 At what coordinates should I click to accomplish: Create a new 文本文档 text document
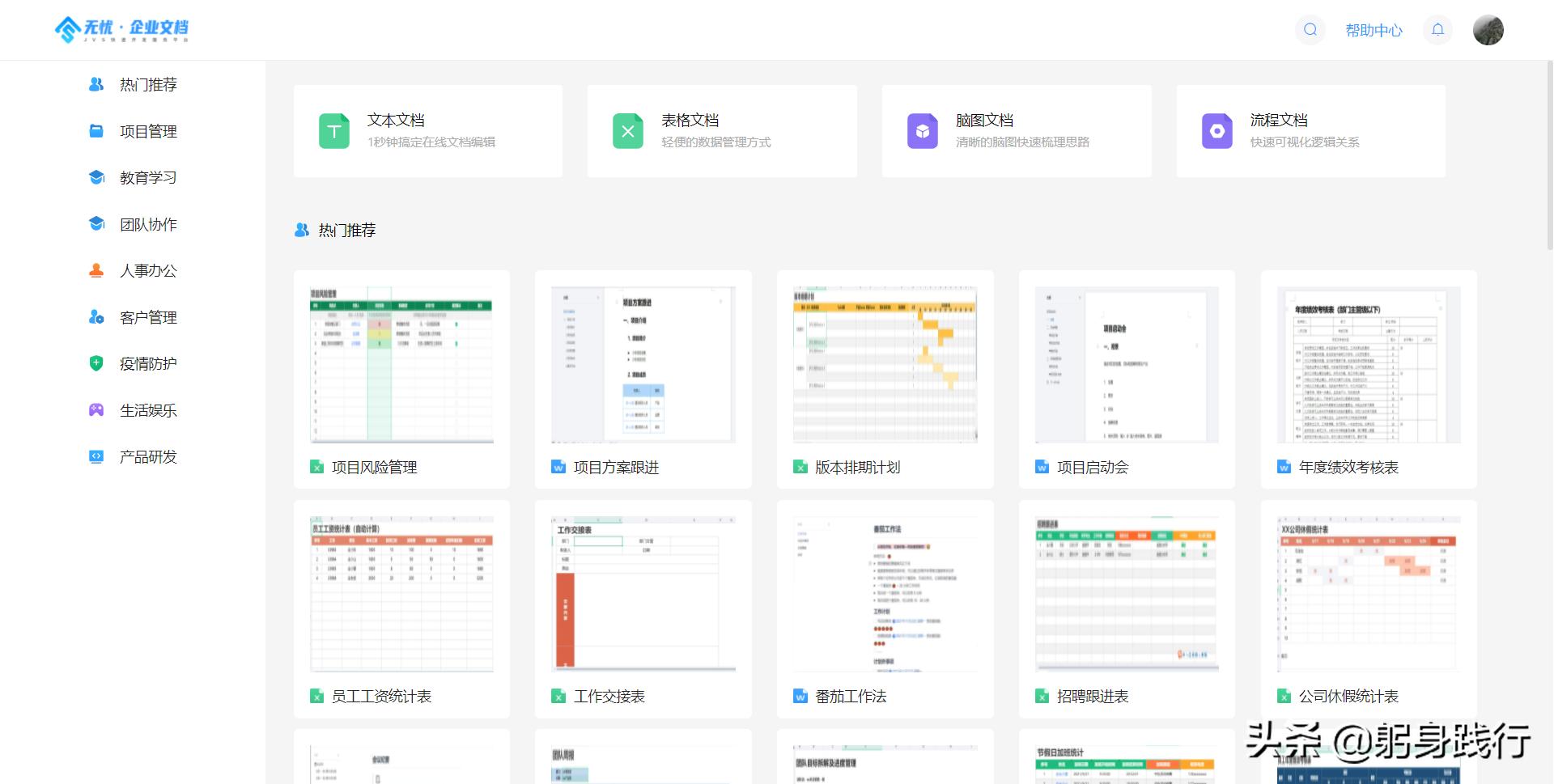tap(428, 131)
